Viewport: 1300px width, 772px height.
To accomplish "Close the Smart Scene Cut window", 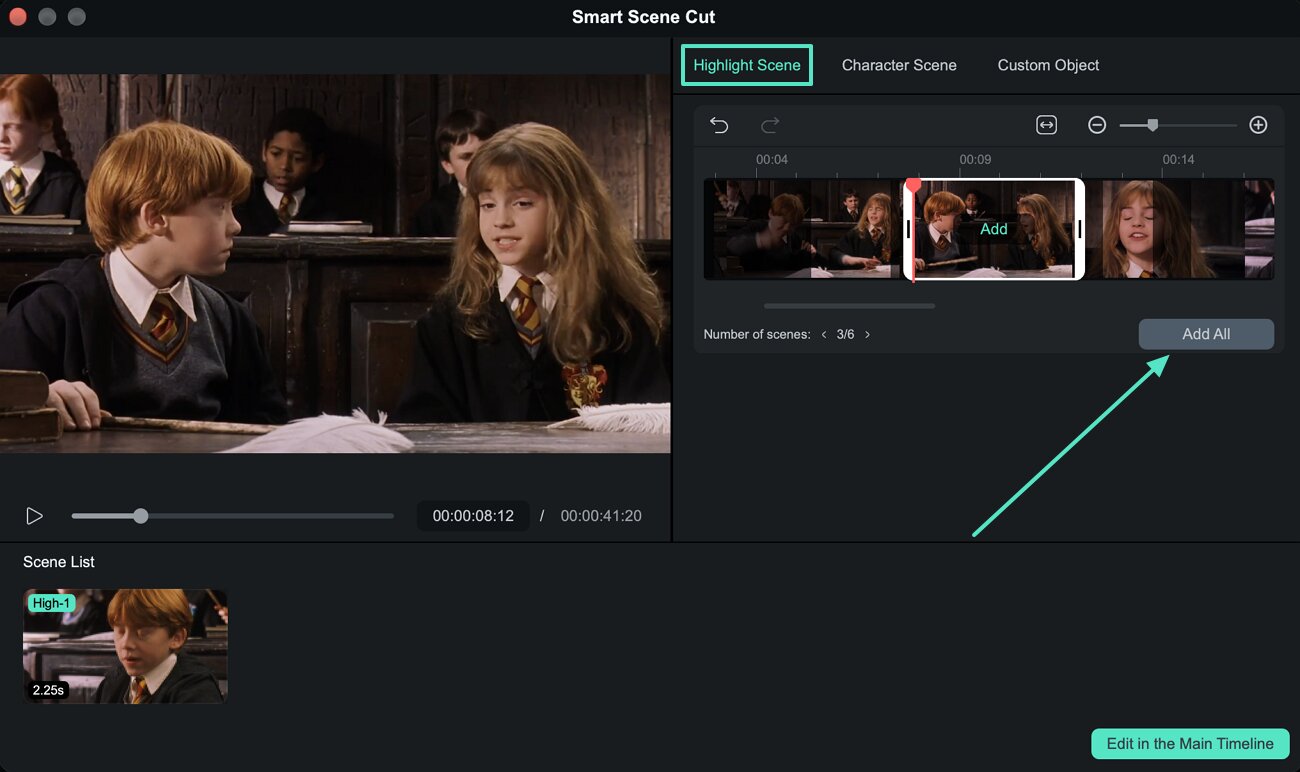I will [17, 17].
